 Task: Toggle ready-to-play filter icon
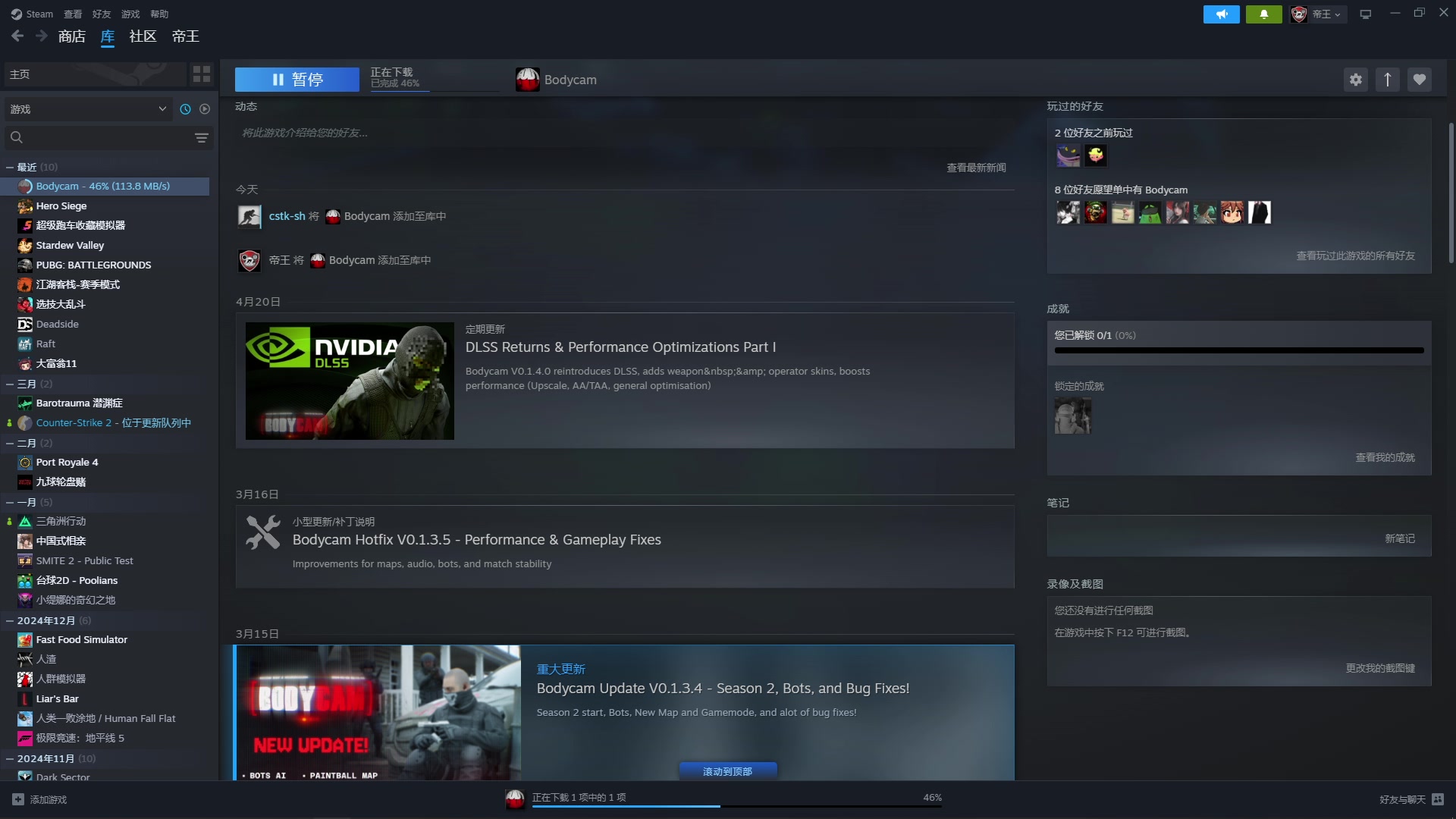pyautogui.click(x=205, y=109)
